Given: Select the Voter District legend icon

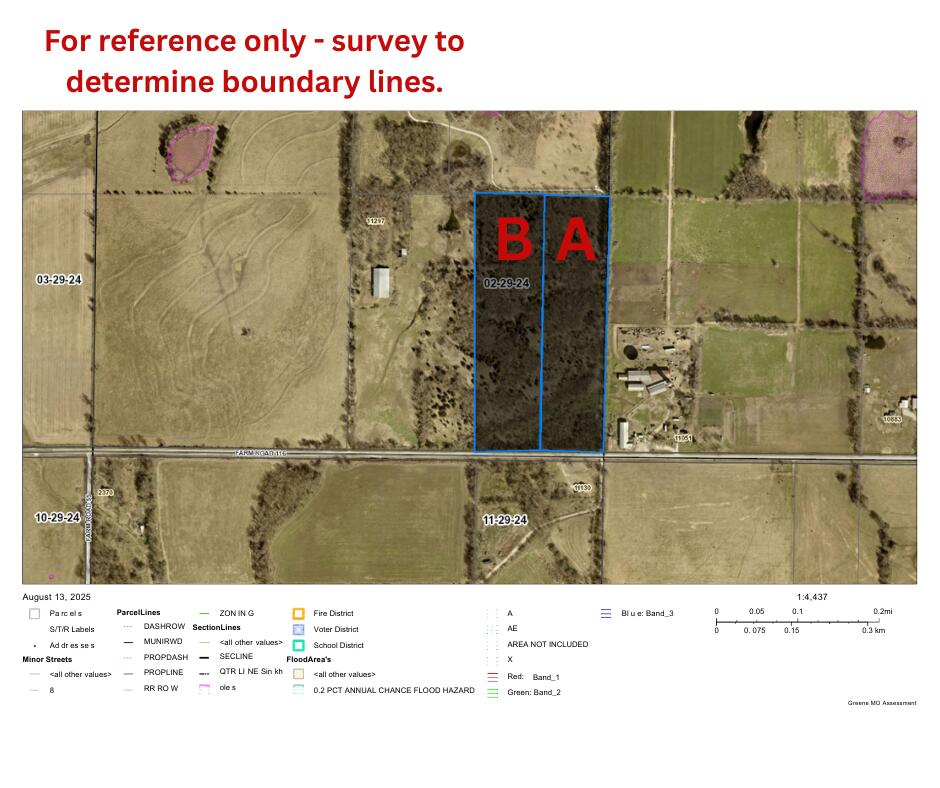Looking at the screenshot, I should [x=298, y=629].
